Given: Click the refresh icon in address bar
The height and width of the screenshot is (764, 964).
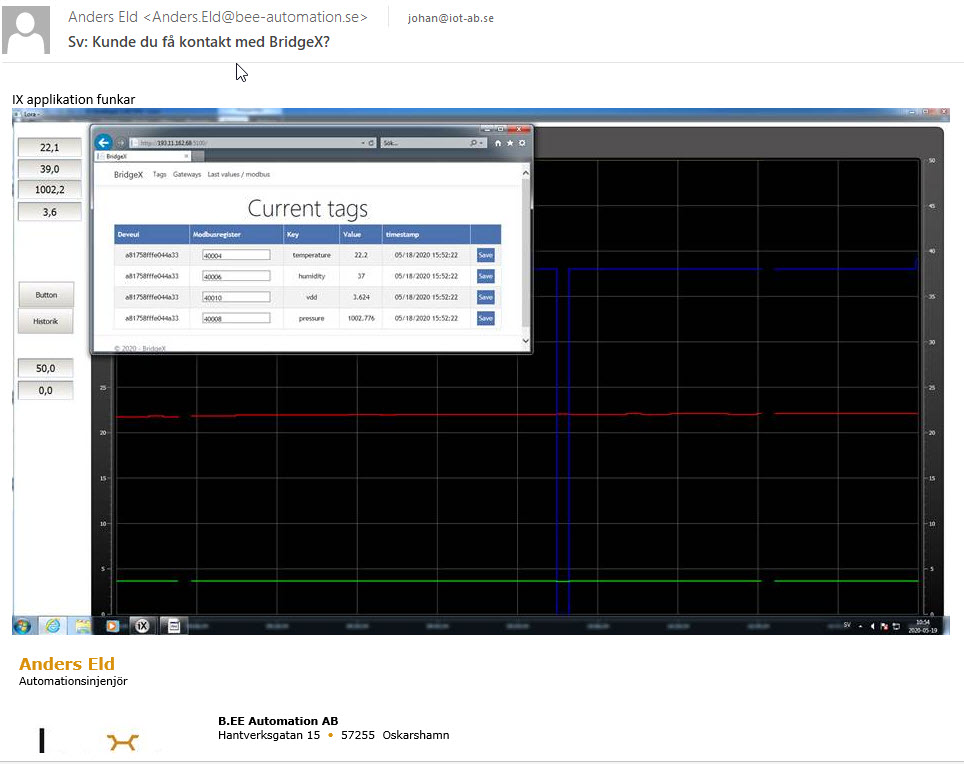Looking at the screenshot, I should tap(371, 143).
